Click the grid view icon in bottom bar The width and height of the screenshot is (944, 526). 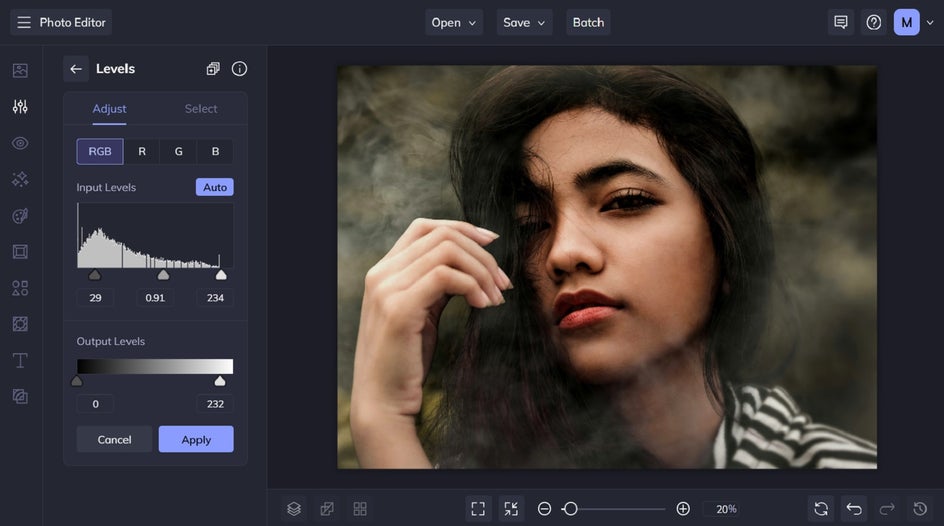point(360,509)
